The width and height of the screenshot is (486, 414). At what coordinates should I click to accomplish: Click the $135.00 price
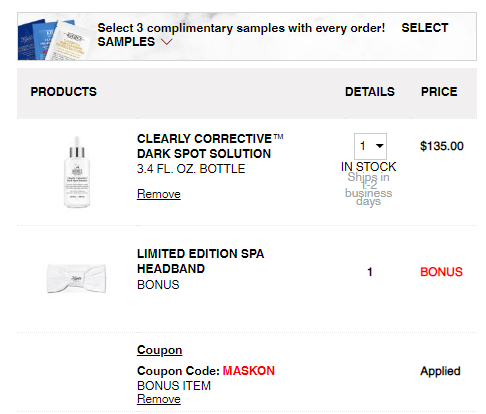[442, 146]
